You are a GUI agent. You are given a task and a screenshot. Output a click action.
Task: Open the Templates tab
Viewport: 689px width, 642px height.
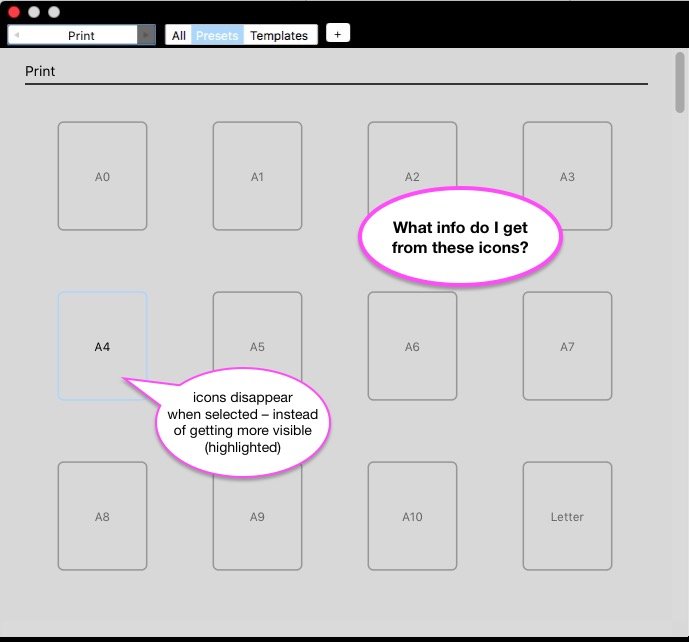[279, 35]
